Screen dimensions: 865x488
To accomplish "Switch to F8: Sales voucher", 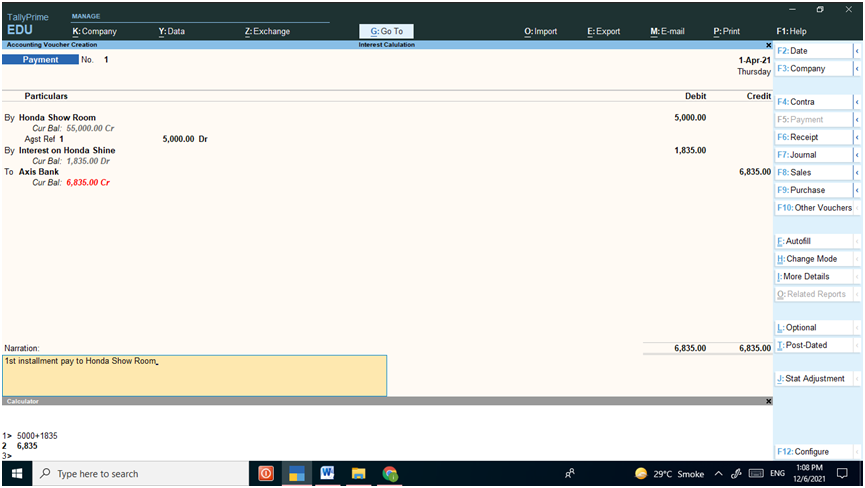I will tap(814, 173).
